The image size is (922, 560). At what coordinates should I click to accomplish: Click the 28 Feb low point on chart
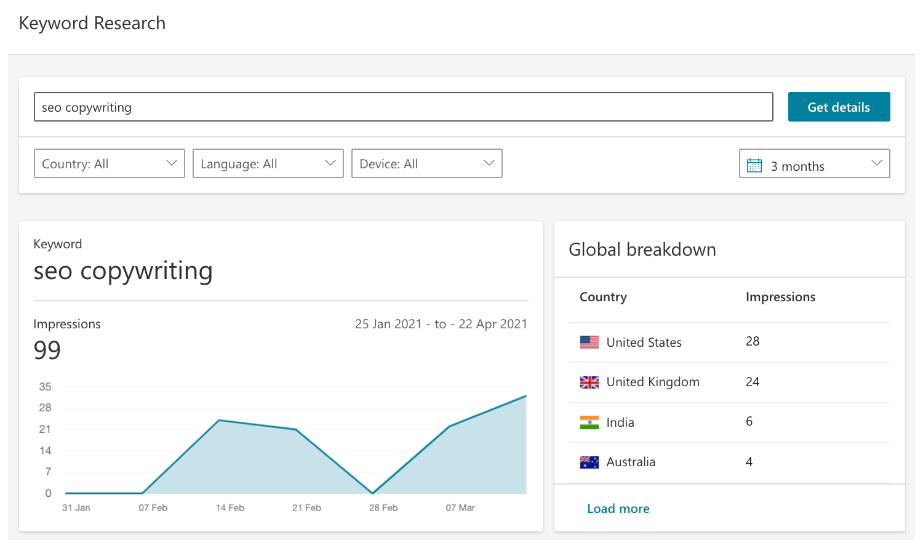coord(373,493)
